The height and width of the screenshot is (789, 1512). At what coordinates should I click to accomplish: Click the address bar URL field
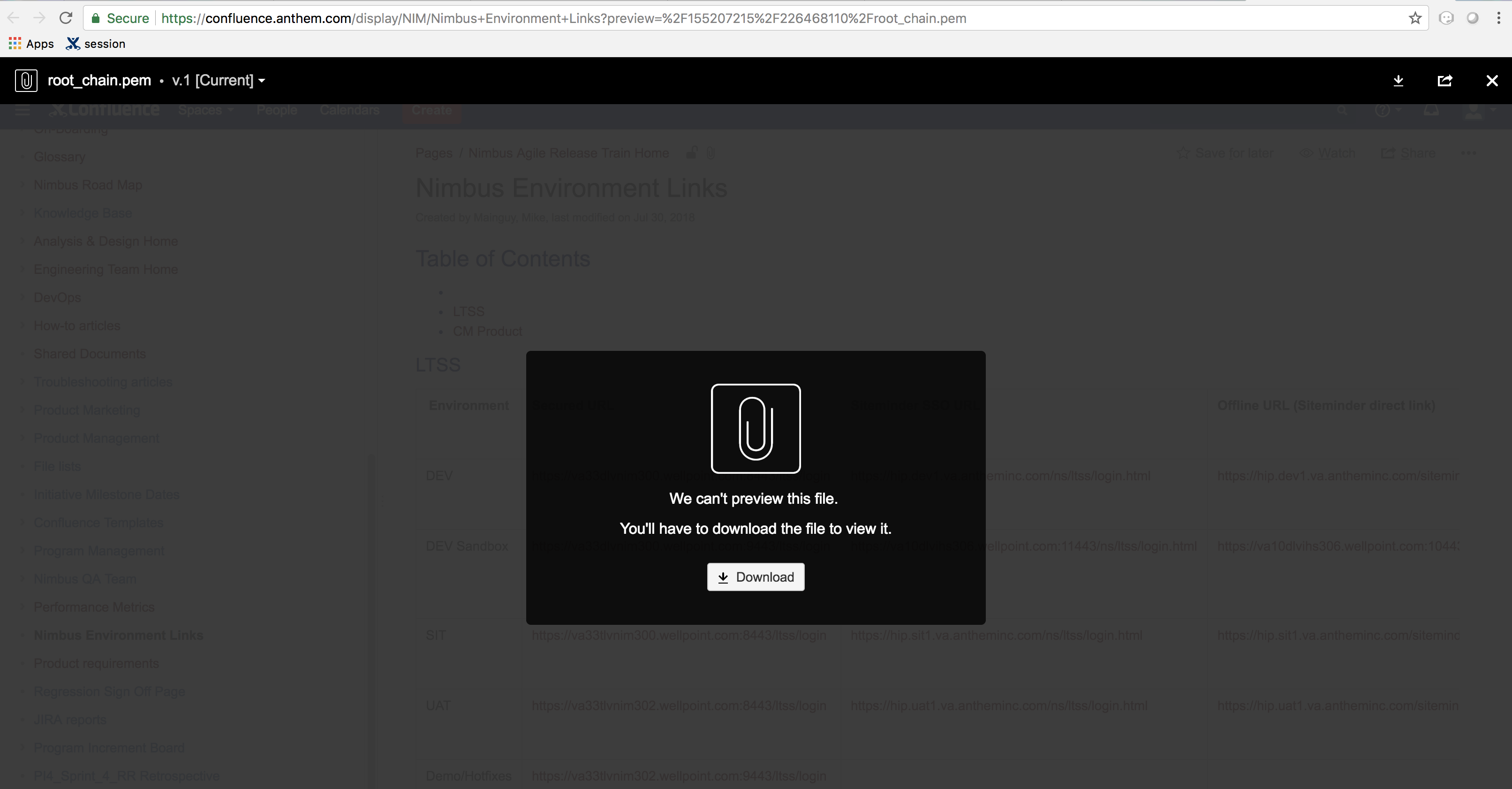[756, 18]
